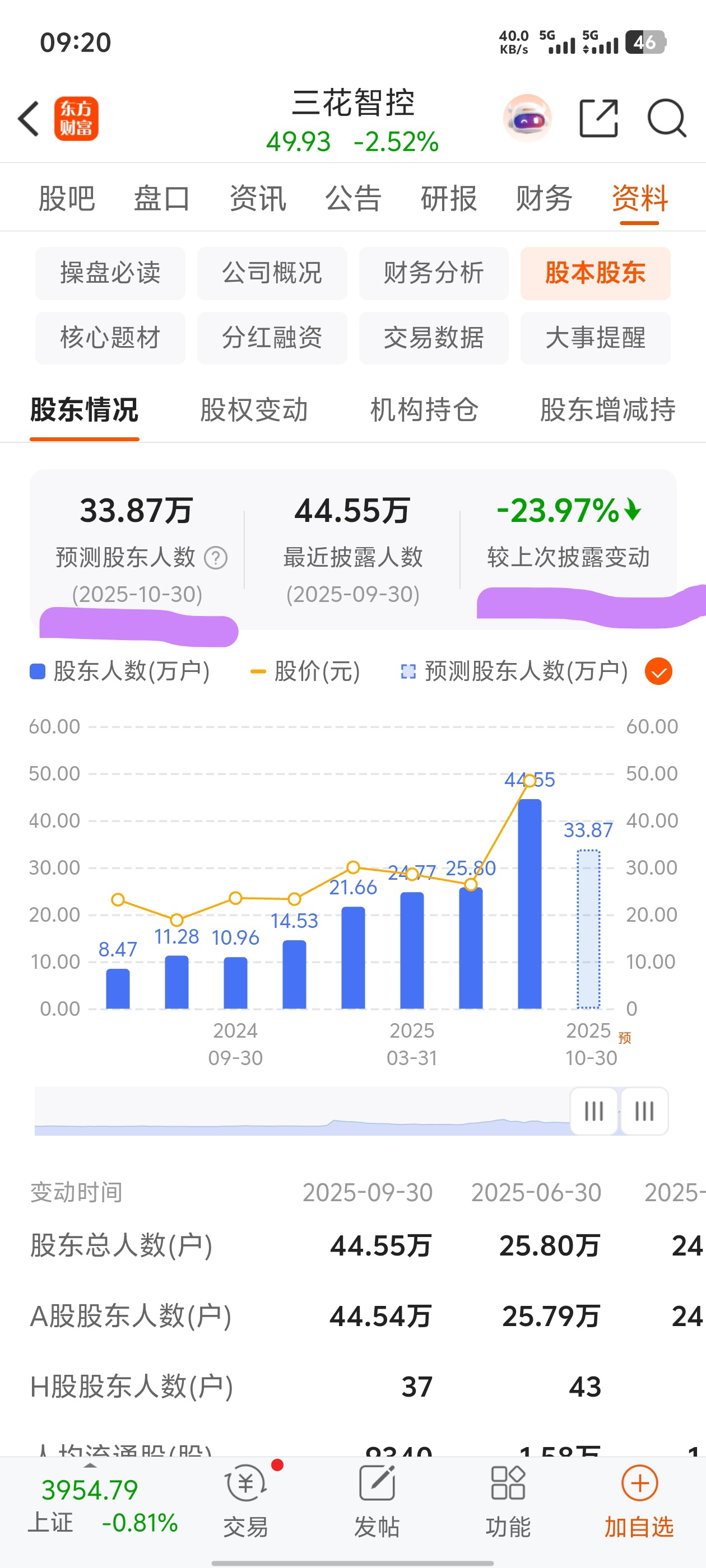Tap the battery level indicator
This screenshot has width=706, height=1568.
coord(645,42)
